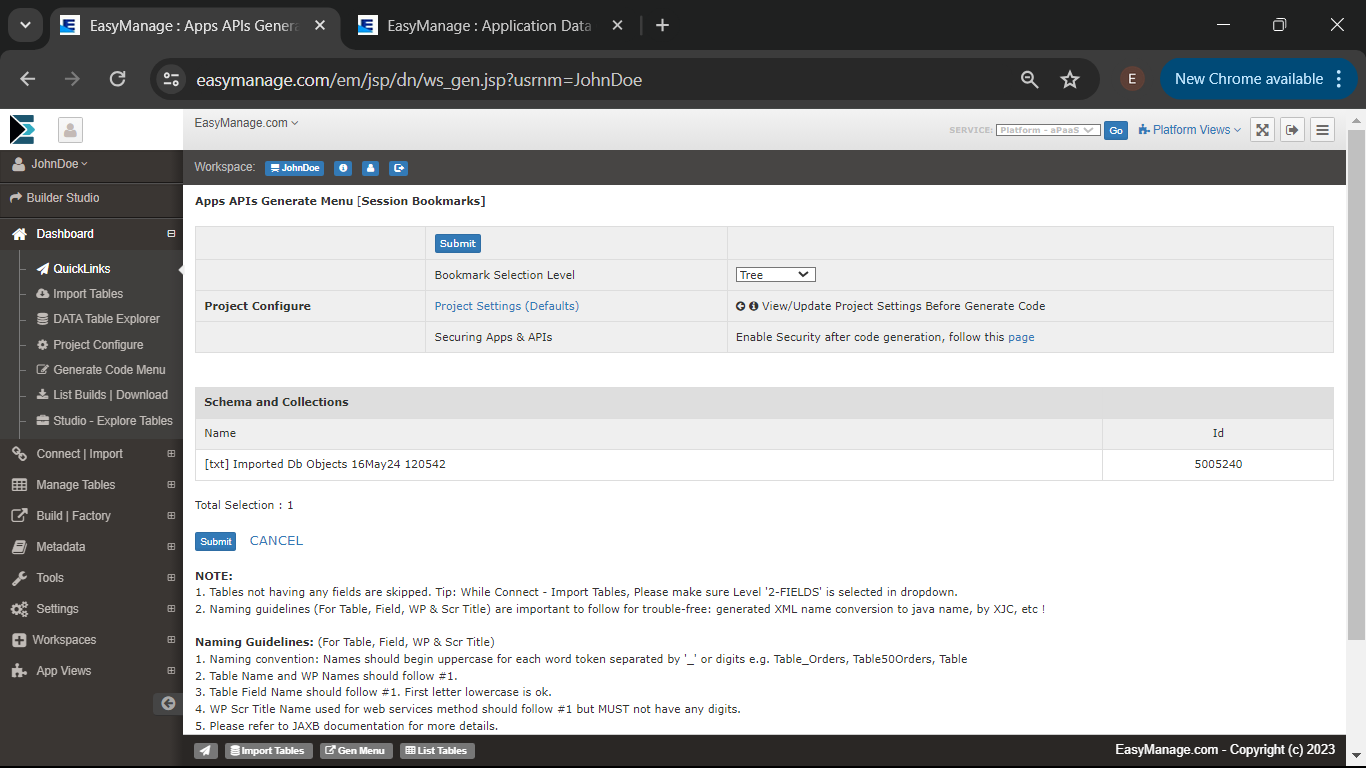This screenshot has width=1366, height=768.
Task: Collapse the sidebar with the arrow icon
Action: point(168,703)
